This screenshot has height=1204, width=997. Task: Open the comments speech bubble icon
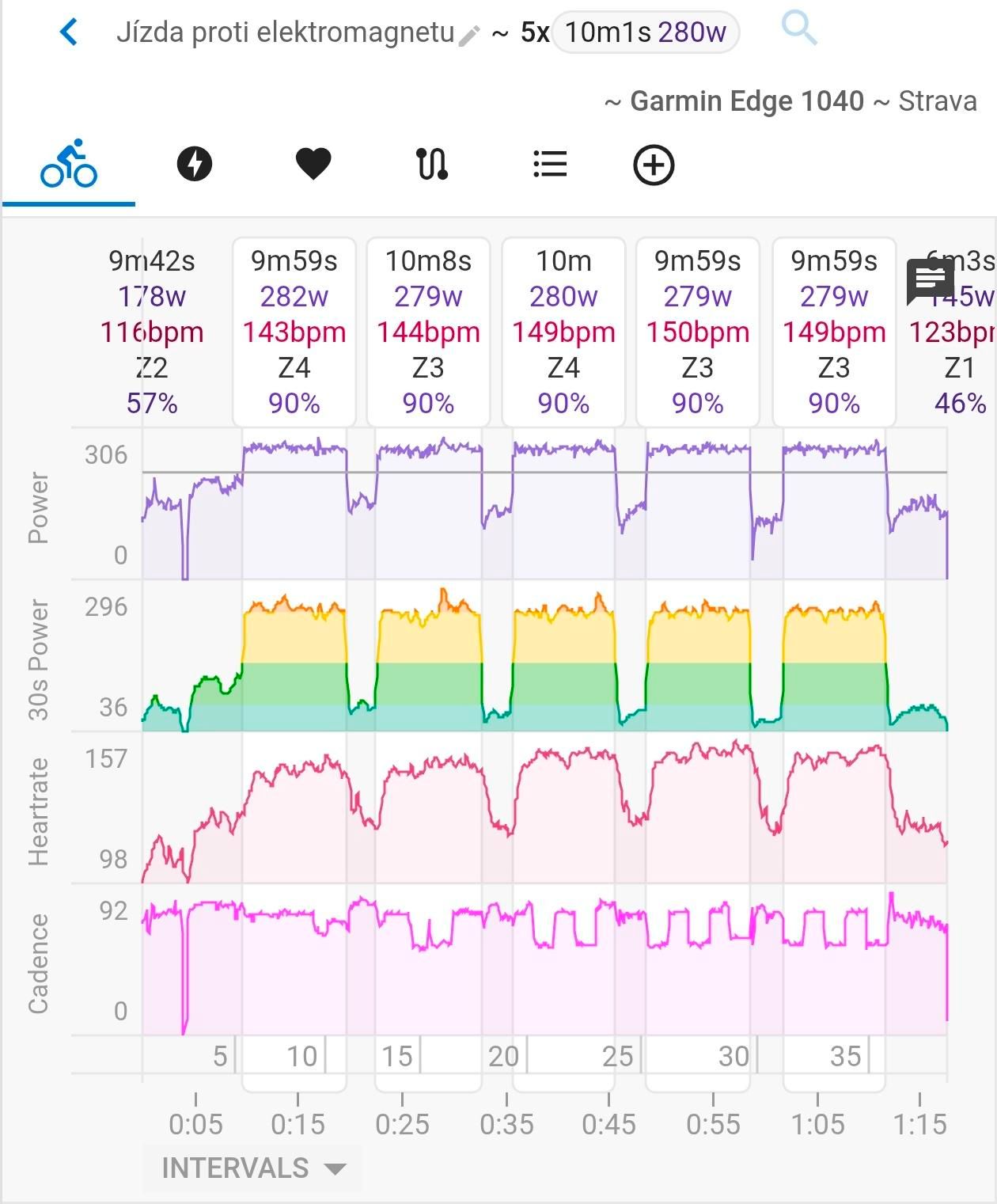(930, 281)
